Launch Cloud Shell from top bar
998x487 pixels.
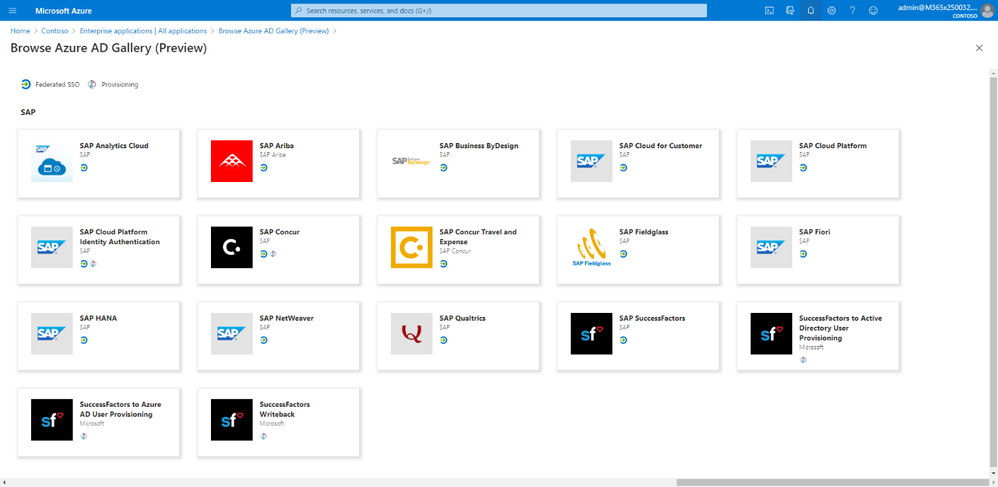click(769, 10)
